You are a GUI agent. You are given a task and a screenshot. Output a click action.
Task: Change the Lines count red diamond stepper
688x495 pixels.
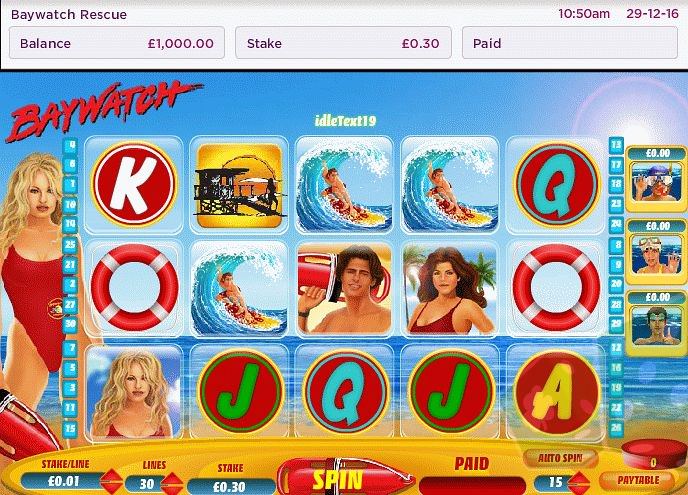tap(172, 484)
